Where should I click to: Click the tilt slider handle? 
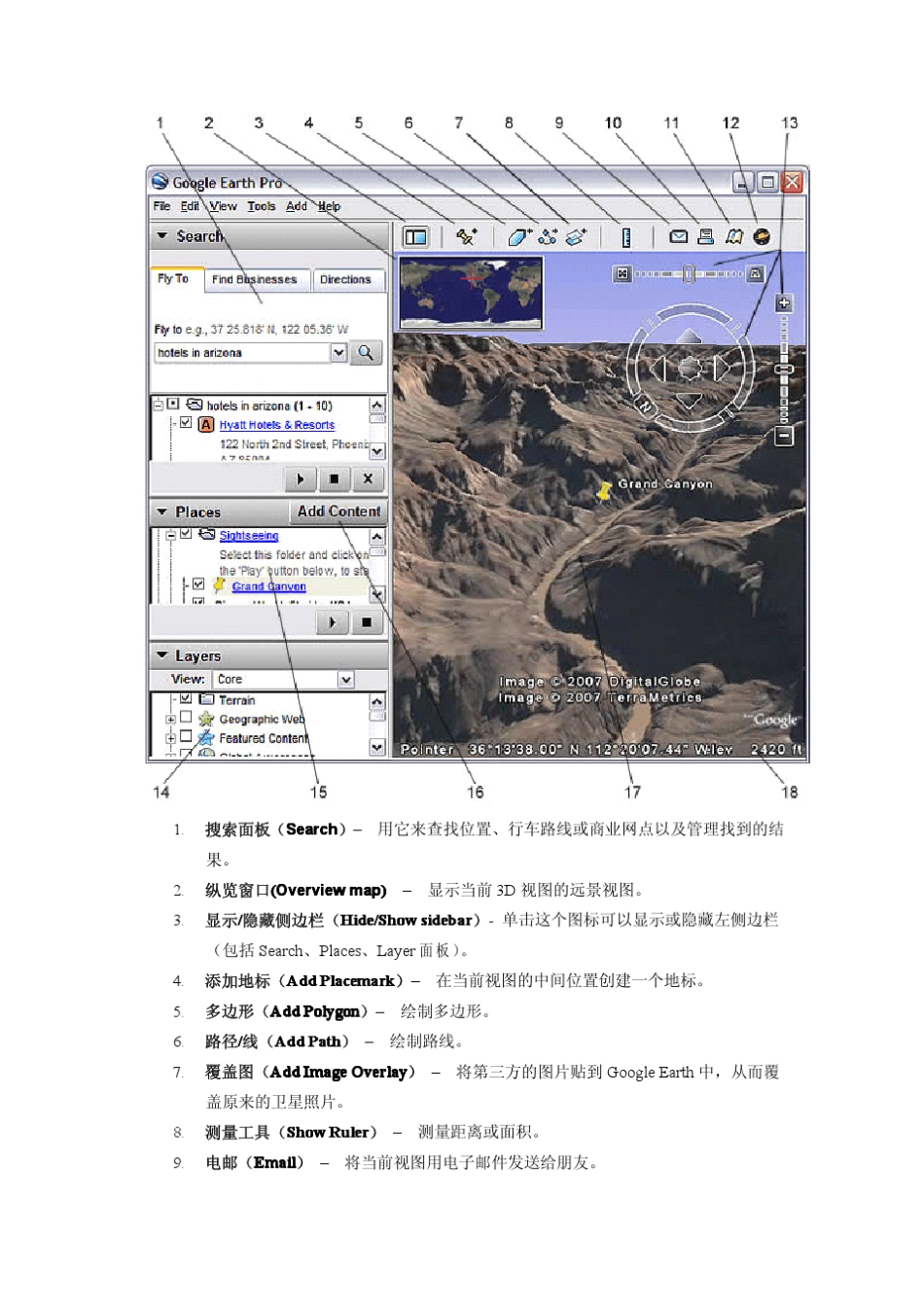[x=688, y=274]
